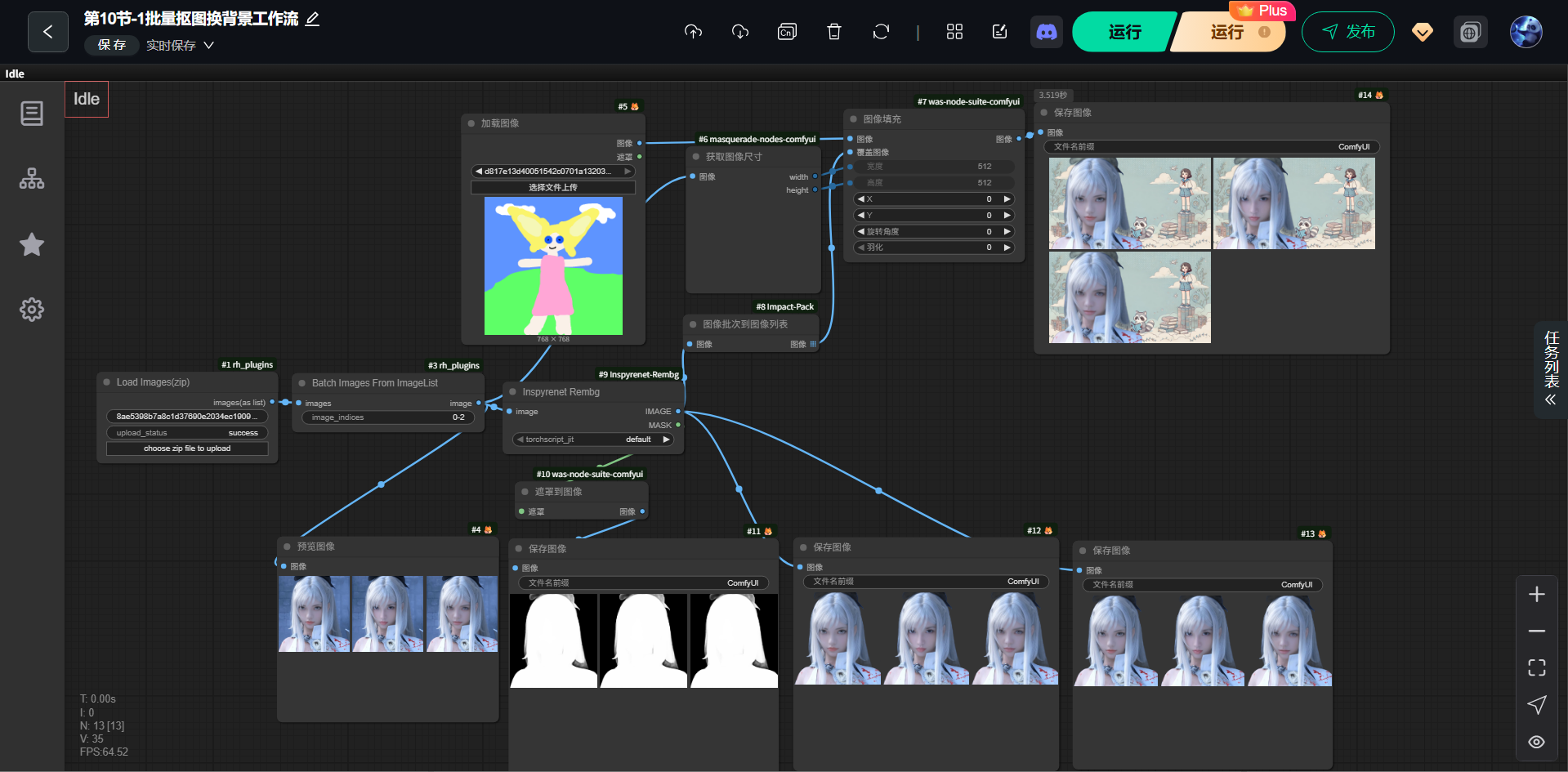
Task: Advance torchscript_jit default with right arrow
Action: click(667, 440)
